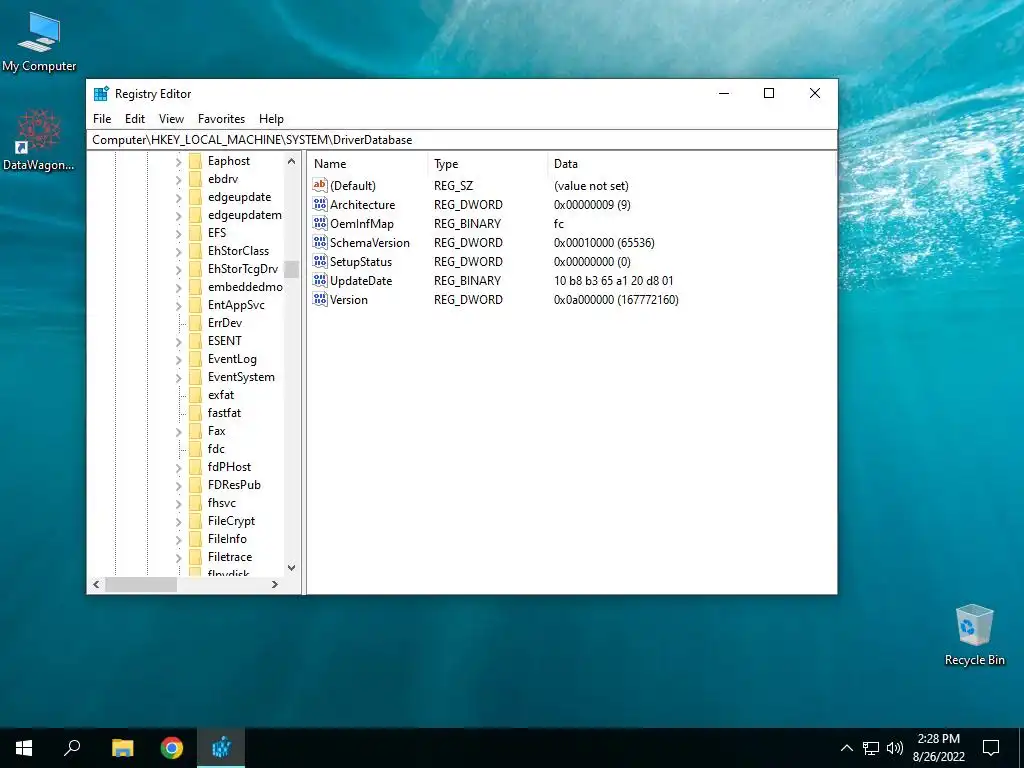Click the Architecture DWORD value icon

click(x=319, y=204)
